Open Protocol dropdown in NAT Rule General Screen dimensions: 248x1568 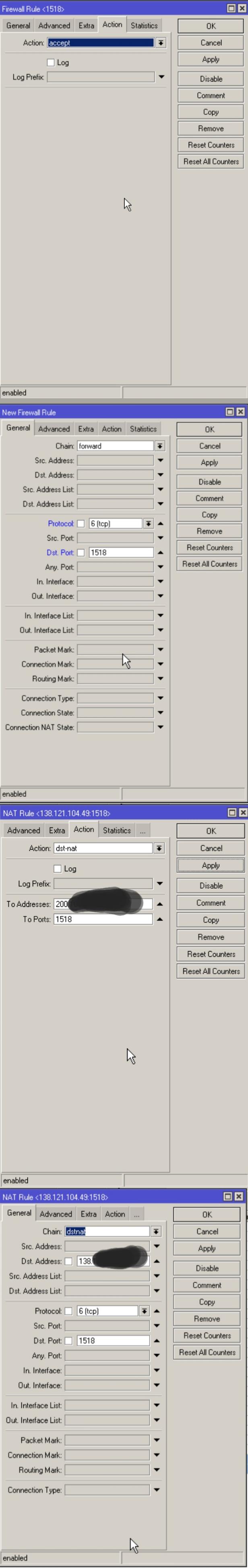(145, 1311)
